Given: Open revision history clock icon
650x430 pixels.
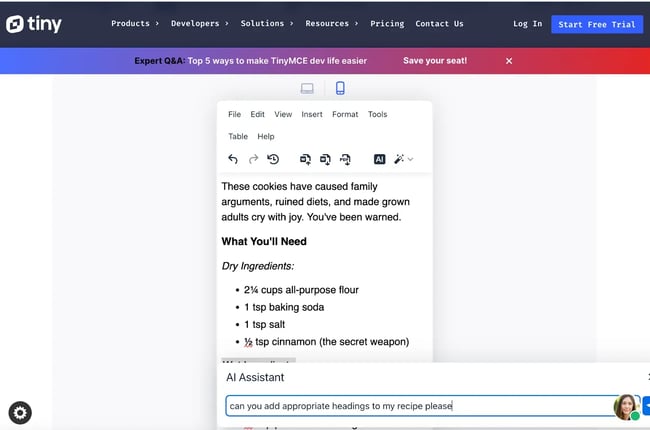Looking at the screenshot, I should click(273, 159).
